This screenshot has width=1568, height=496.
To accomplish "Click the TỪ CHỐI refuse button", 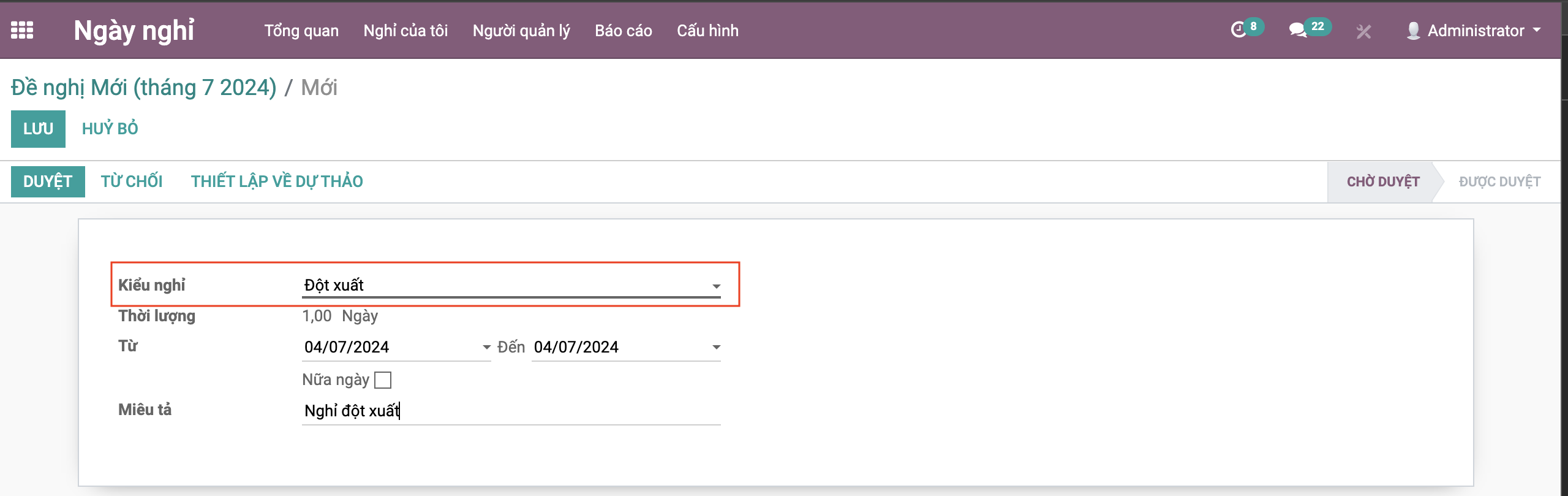I will [132, 181].
